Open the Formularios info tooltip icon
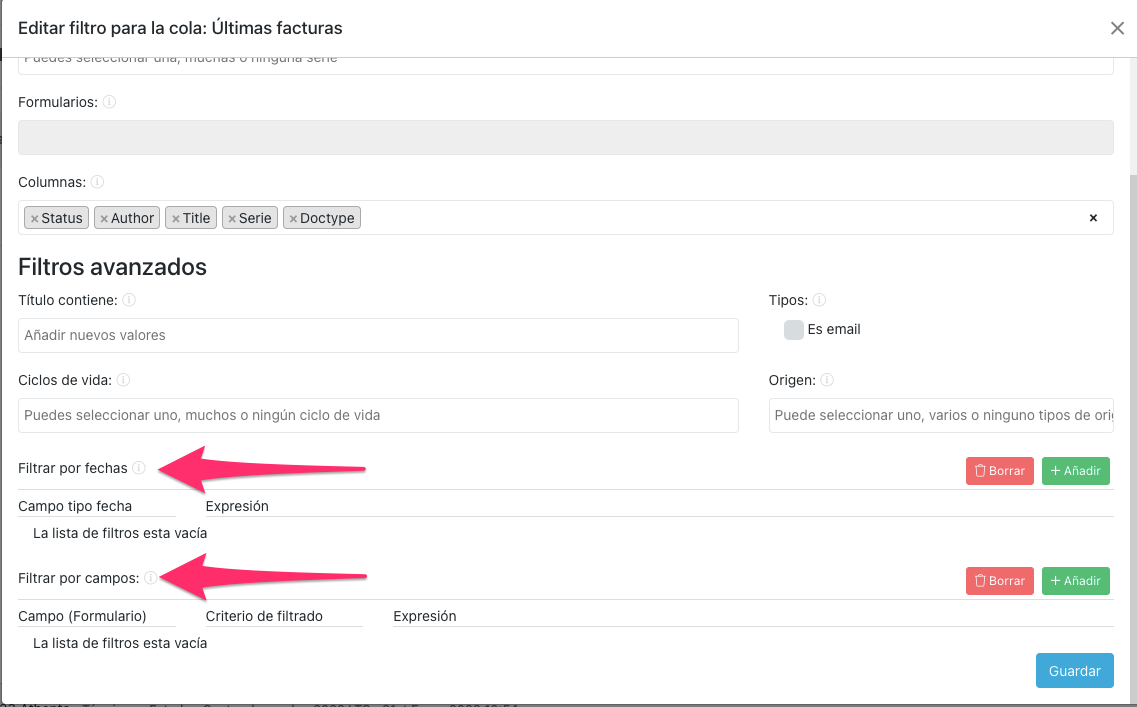 (109, 102)
